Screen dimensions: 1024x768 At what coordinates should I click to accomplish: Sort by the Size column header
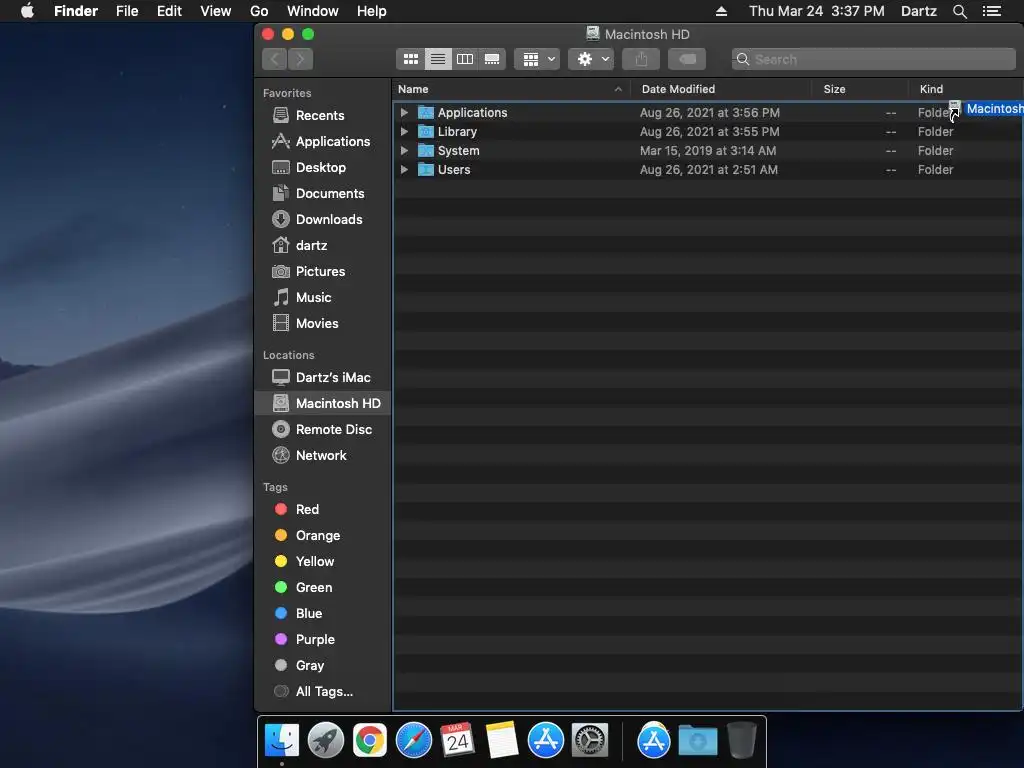pos(859,89)
